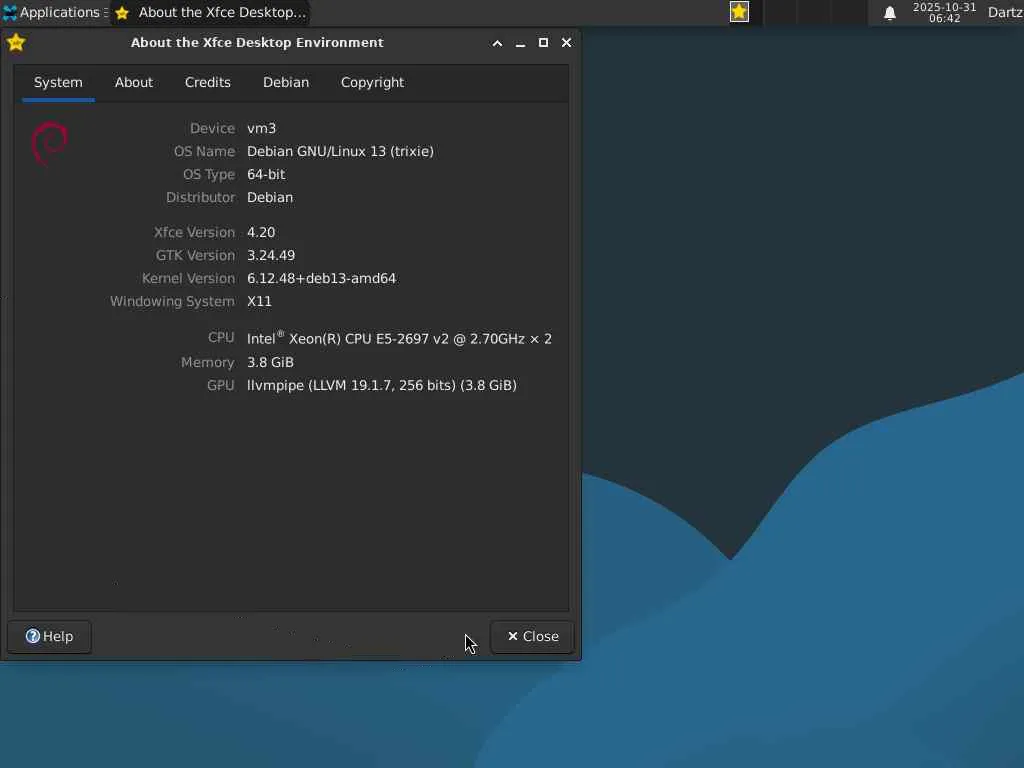
Task: Click the Xfce mouse logo in panel
Action: click(x=10, y=12)
